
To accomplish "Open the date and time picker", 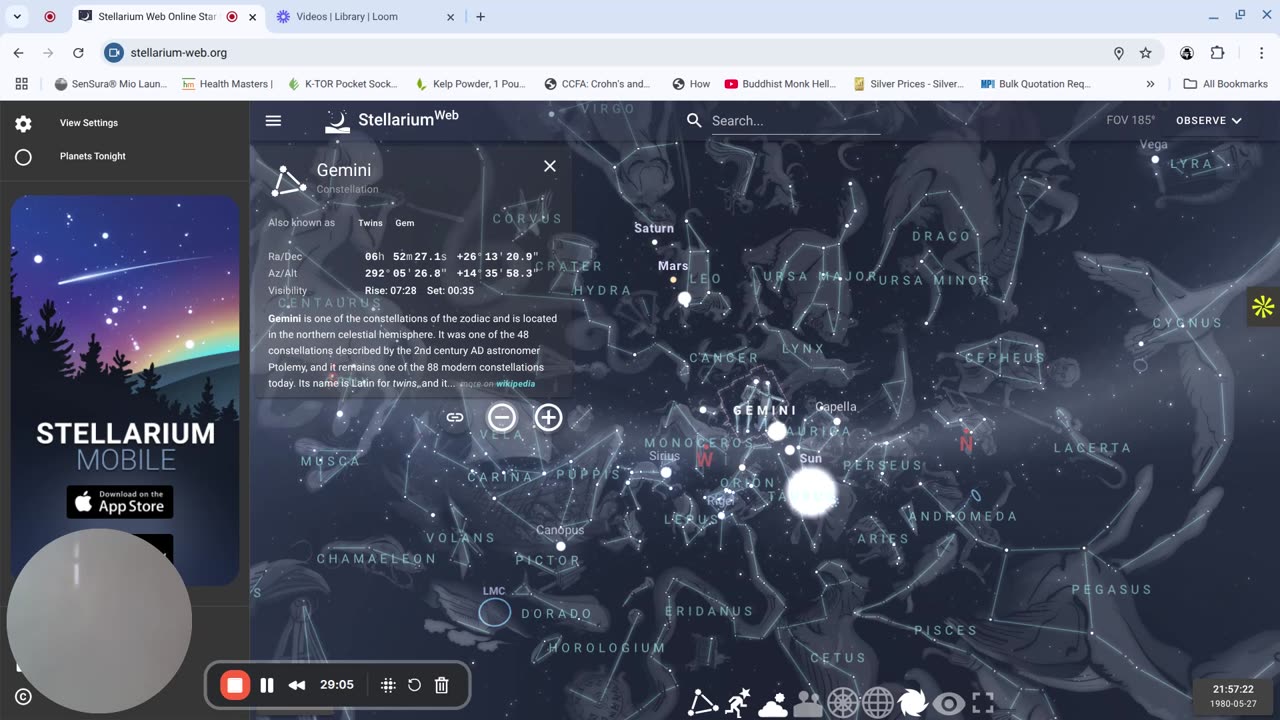I will (x=1233, y=696).
